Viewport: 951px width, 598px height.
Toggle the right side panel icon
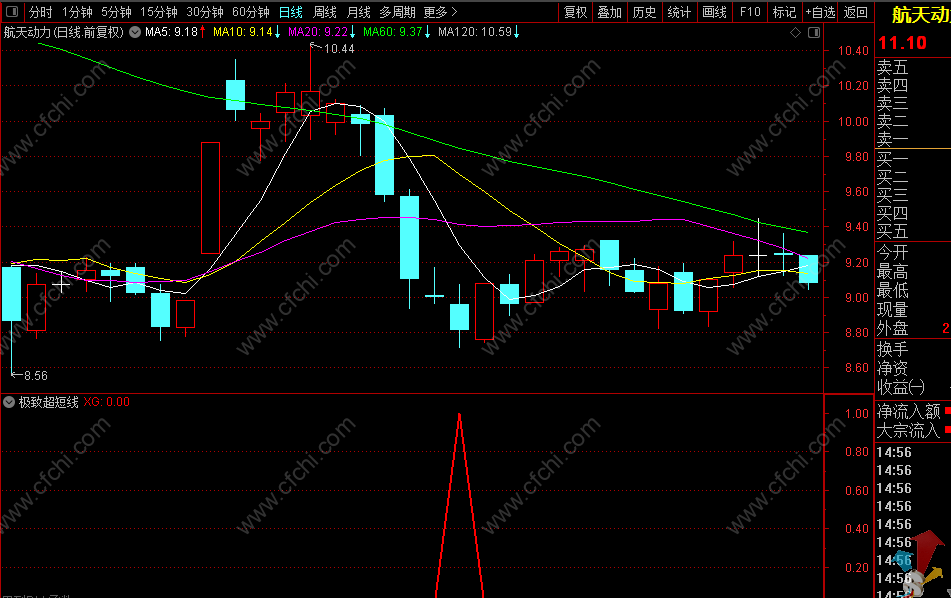[x=814, y=33]
